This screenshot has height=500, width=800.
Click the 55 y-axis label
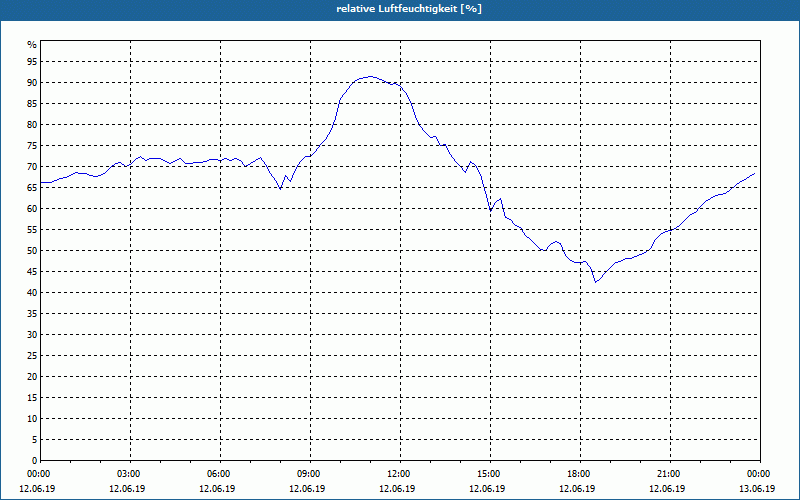point(32,230)
